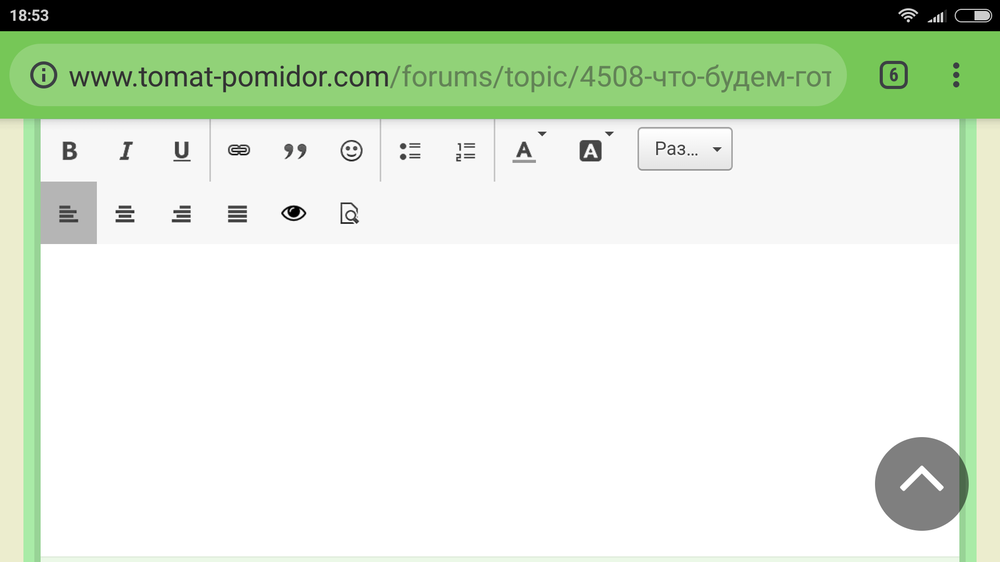The width and height of the screenshot is (1000, 562).
Task: Insert a hyperlink with chain icon
Action: [239, 150]
